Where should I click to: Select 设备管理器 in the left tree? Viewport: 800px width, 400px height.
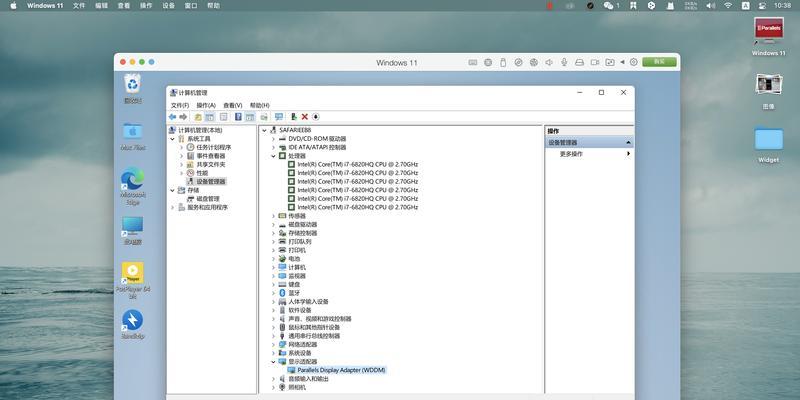click(211, 182)
